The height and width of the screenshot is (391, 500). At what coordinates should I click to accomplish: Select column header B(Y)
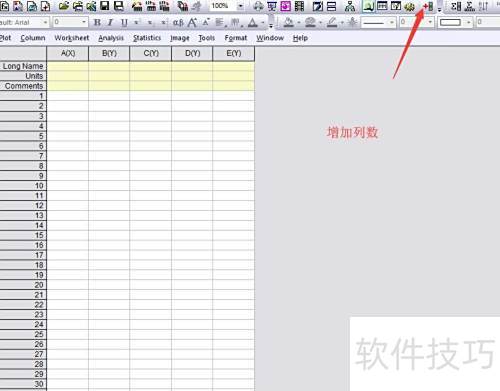[x=109, y=53]
